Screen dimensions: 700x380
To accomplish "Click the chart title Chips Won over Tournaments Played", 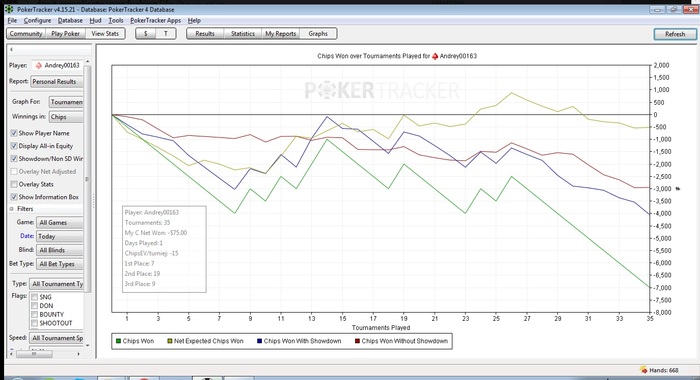I will (397, 56).
